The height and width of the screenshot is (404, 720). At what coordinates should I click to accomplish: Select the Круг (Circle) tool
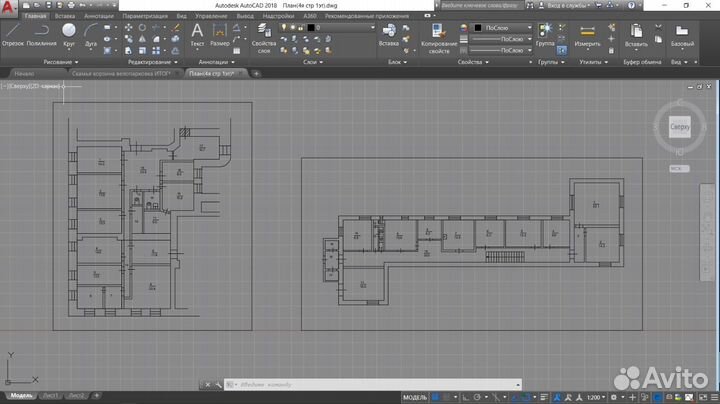pyautogui.click(x=70, y=33)
